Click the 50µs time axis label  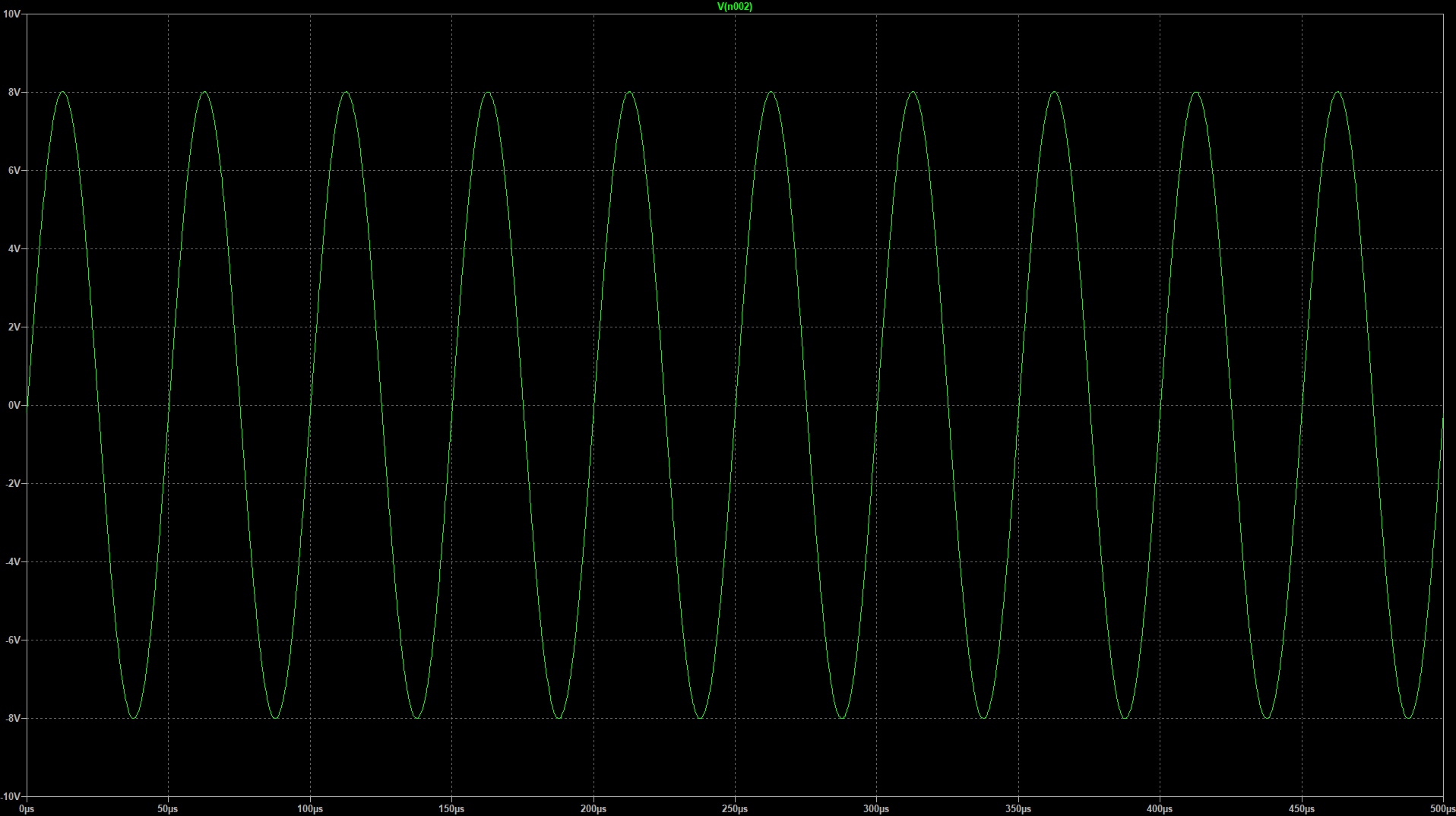(168, 809)
